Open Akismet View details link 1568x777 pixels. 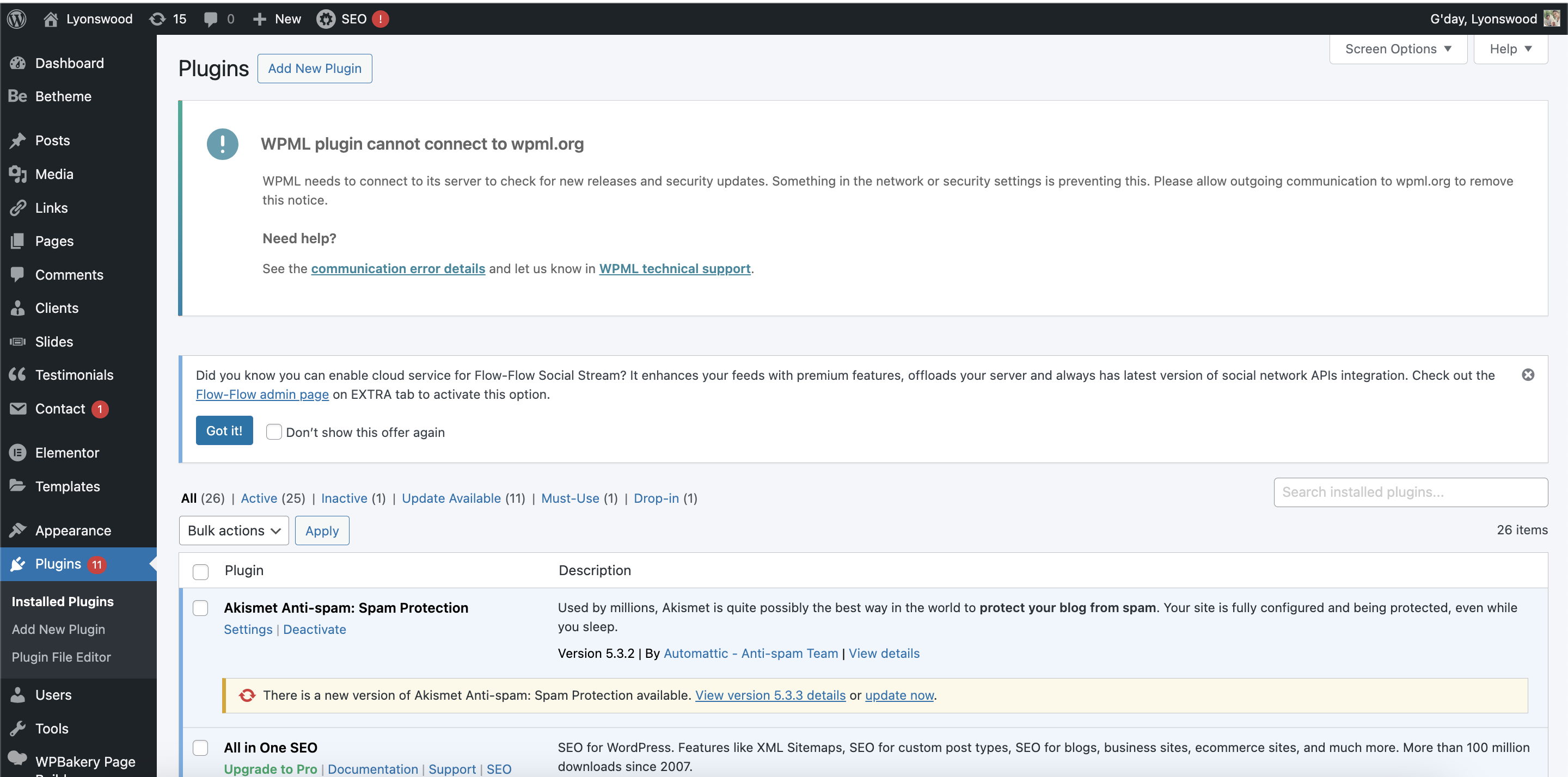point(884,653)
